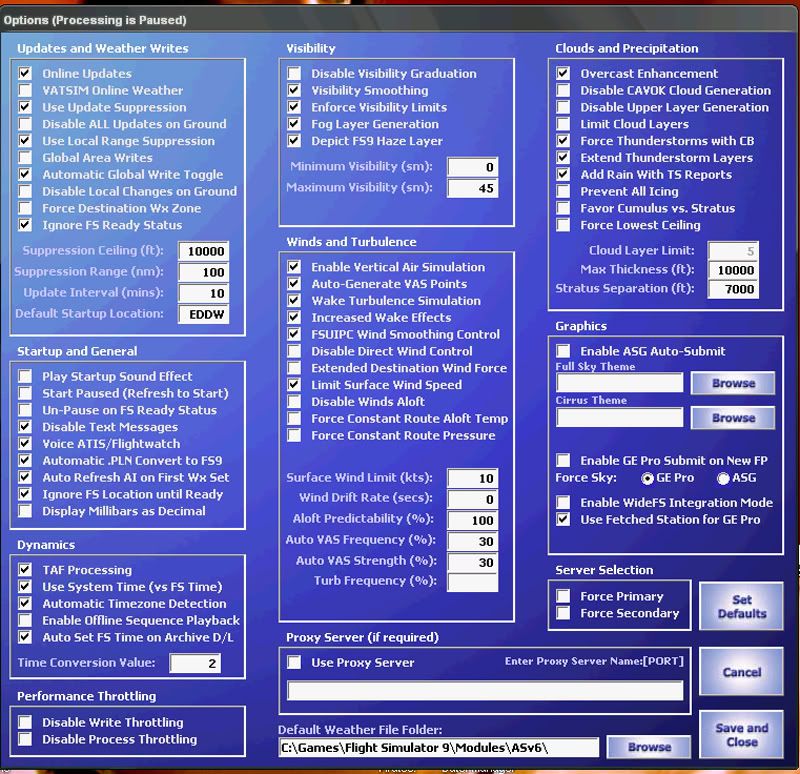Screen dimensions: 800x774
Task: Browse for Full Sky Theme
Action: pyautogui.click(x=733, y=383)
